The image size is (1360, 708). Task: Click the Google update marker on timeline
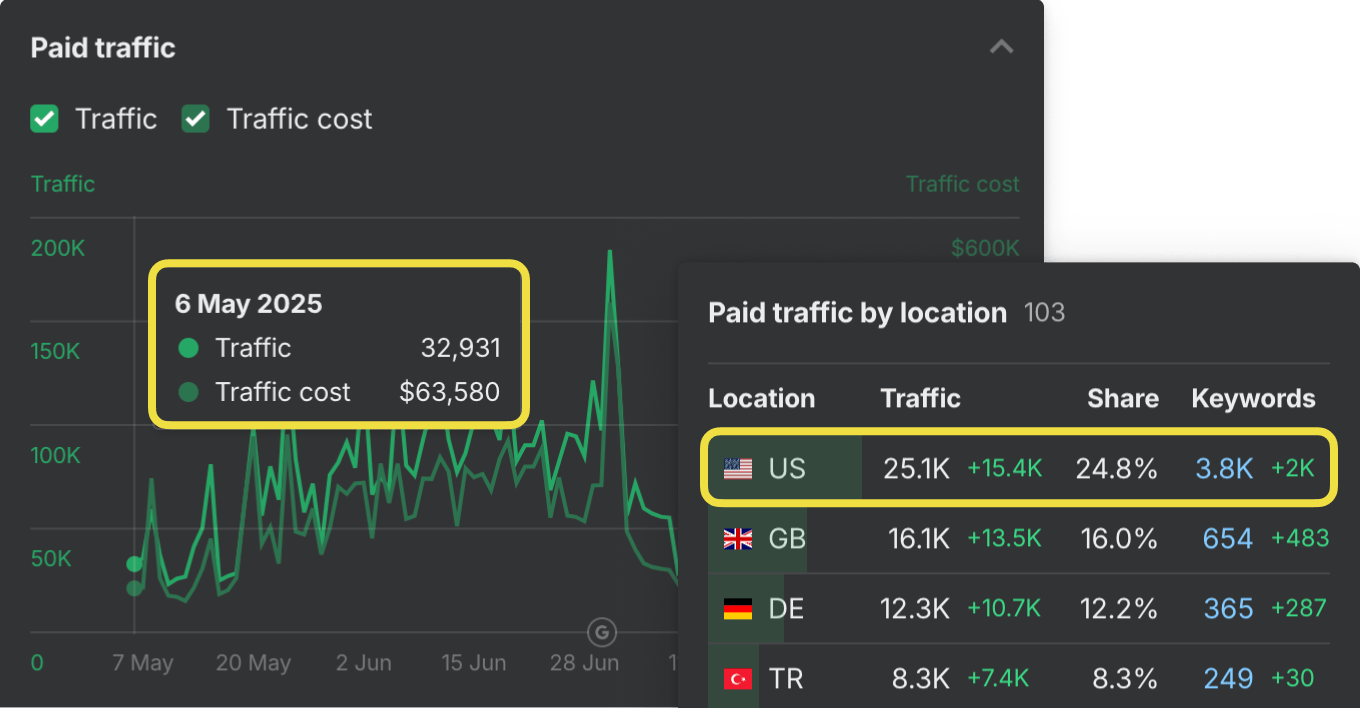tap(601, 632)
